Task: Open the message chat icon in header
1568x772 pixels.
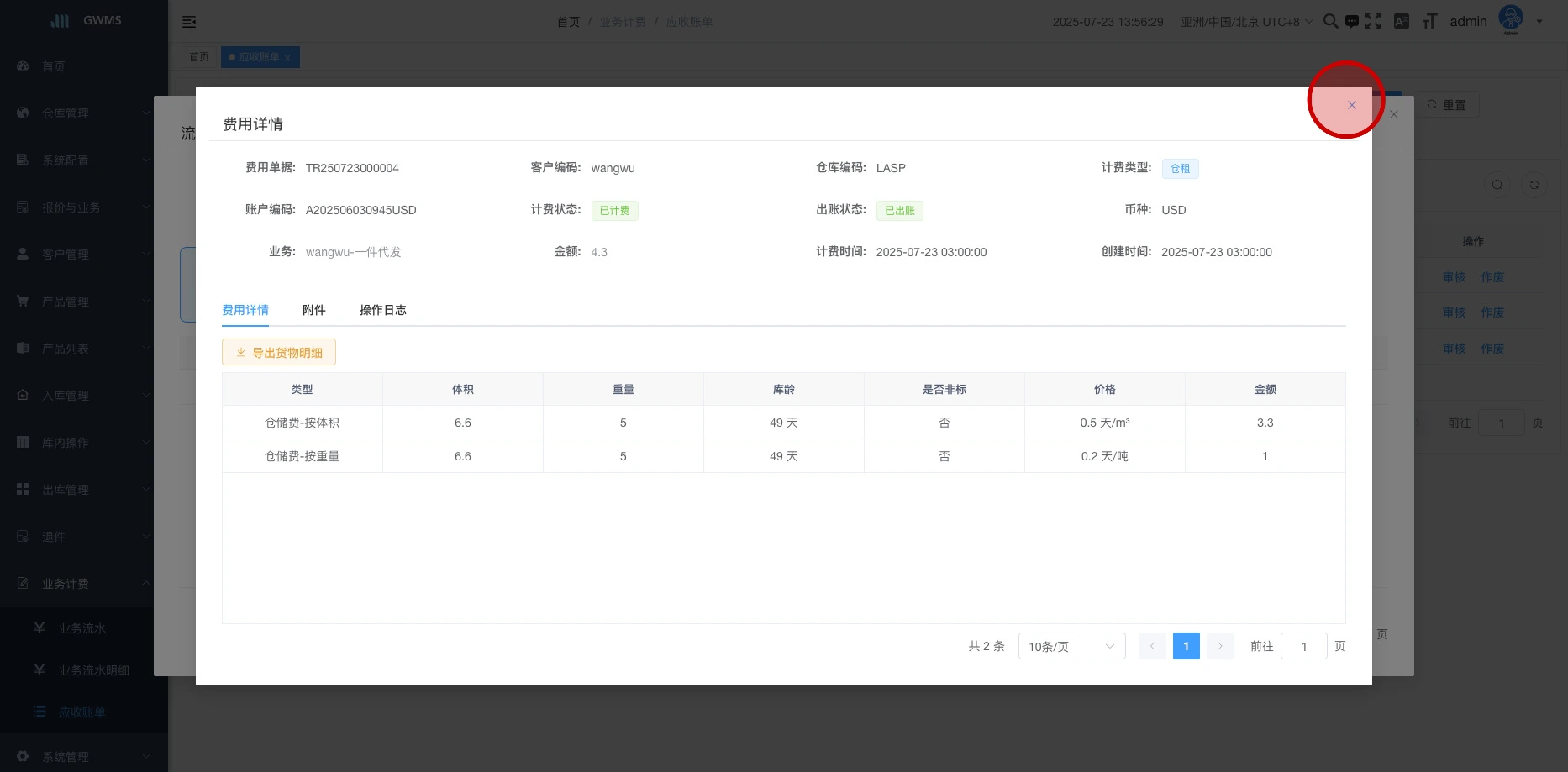Action: tap(1351, 21)
